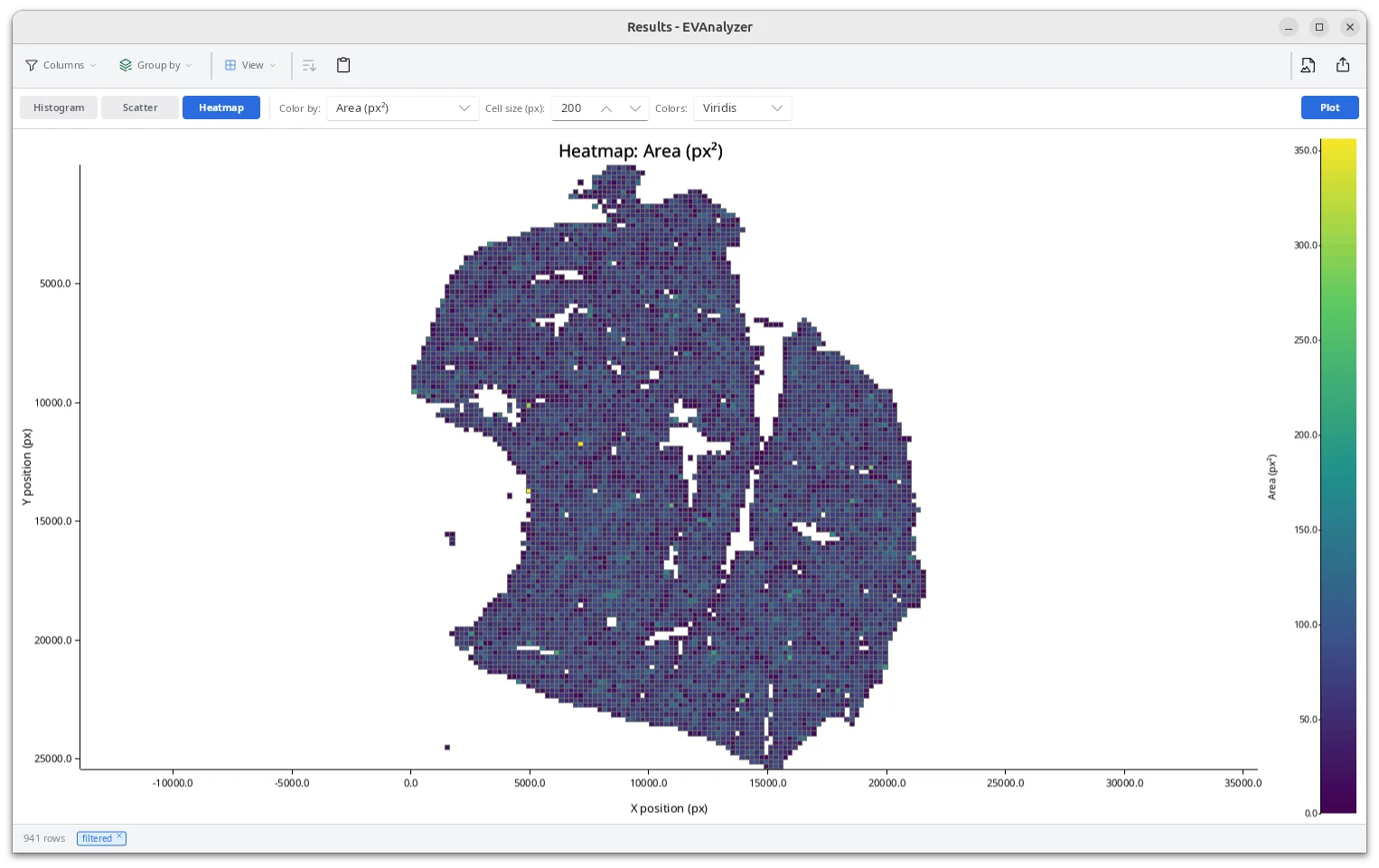Click the 350.0 colorbar tick label
Screen dimensions: 1379x868
pyautogui.click(x=1305, y=151)
